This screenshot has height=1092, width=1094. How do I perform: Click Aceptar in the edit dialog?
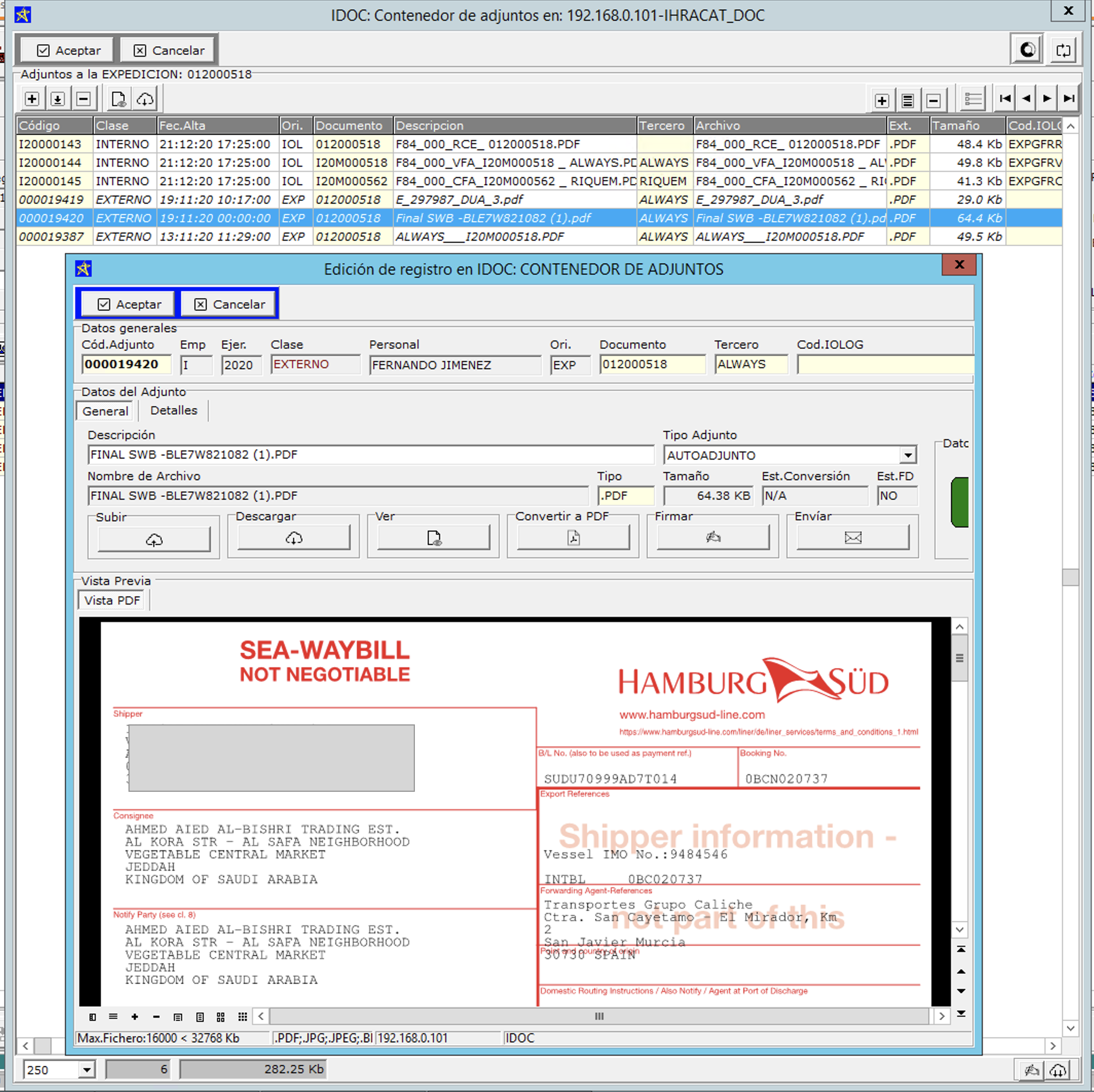pos(130,304)
